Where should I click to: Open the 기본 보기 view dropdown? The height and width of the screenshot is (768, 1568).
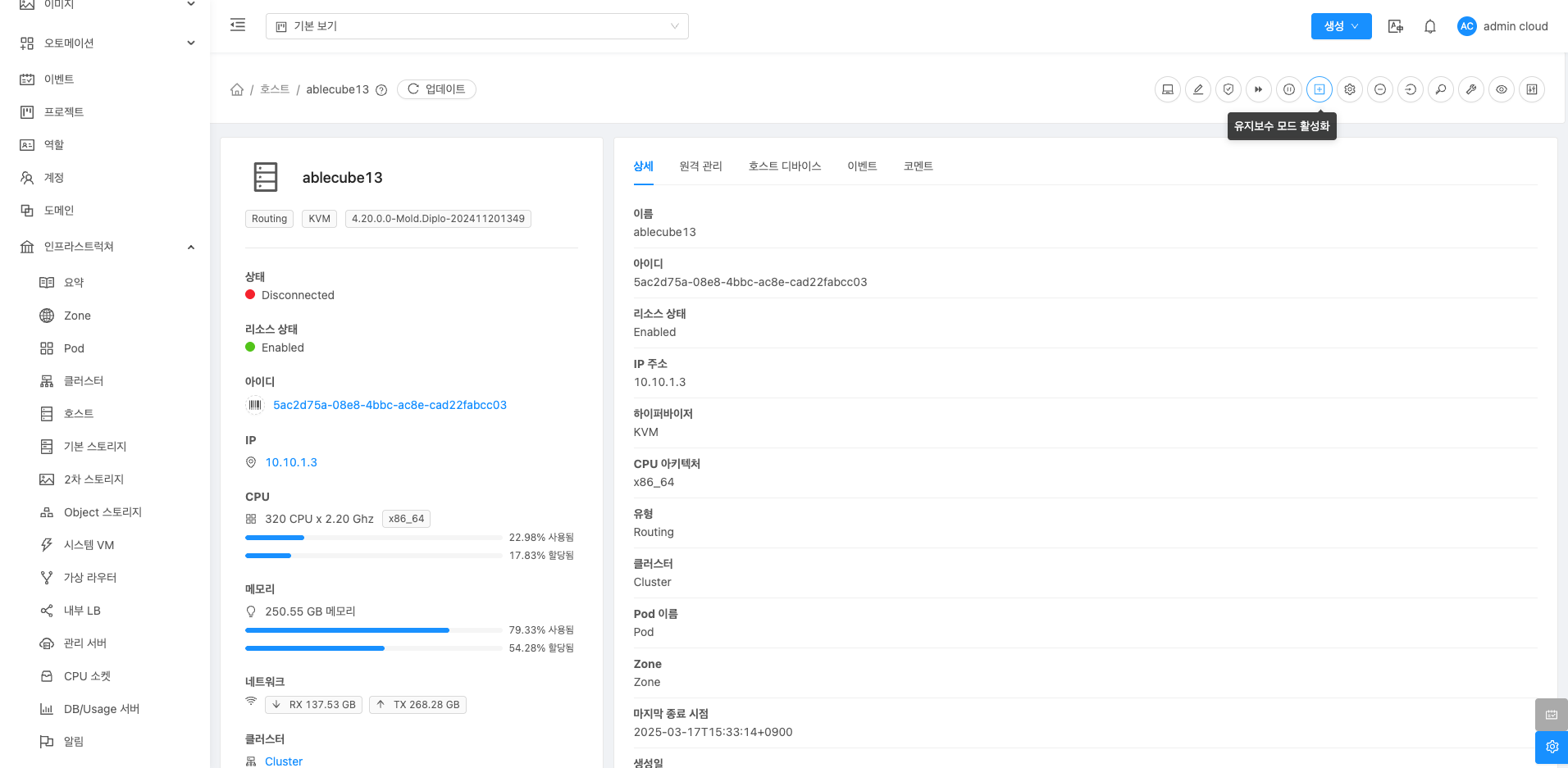(x=476, y=26)
